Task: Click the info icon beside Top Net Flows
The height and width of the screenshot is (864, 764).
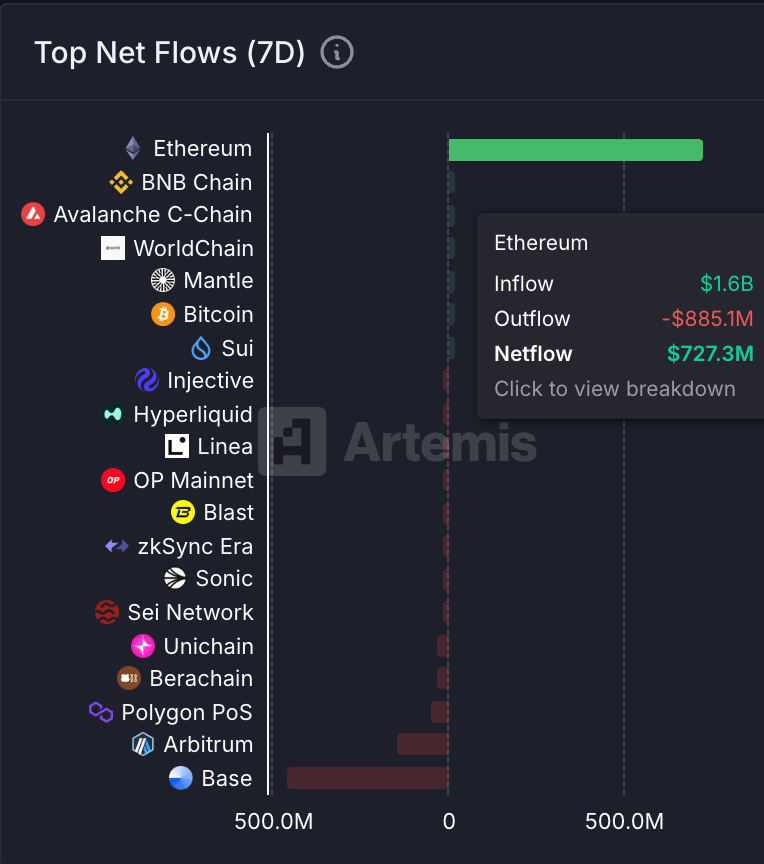Action: 337,52
